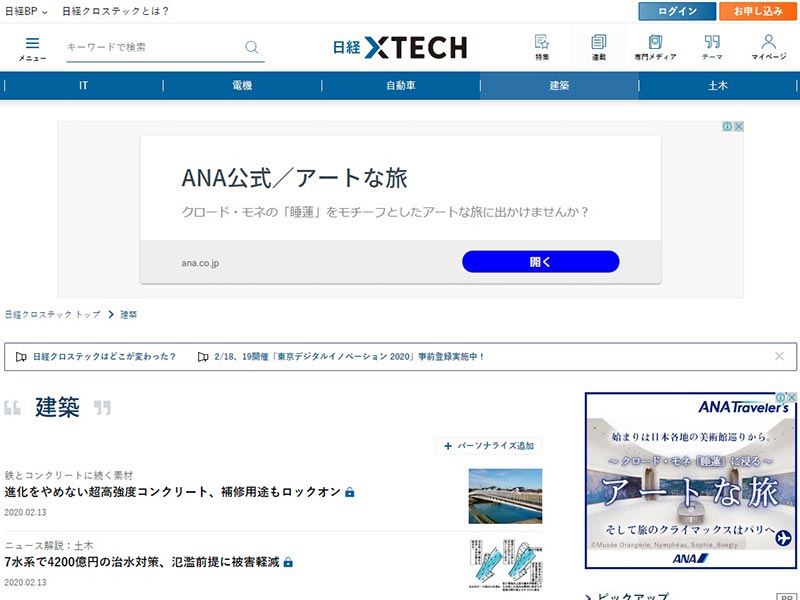The width and height of the screenshot is (800, 600).
Task: Expand the 日経BP dropdown
Action: 26,11
